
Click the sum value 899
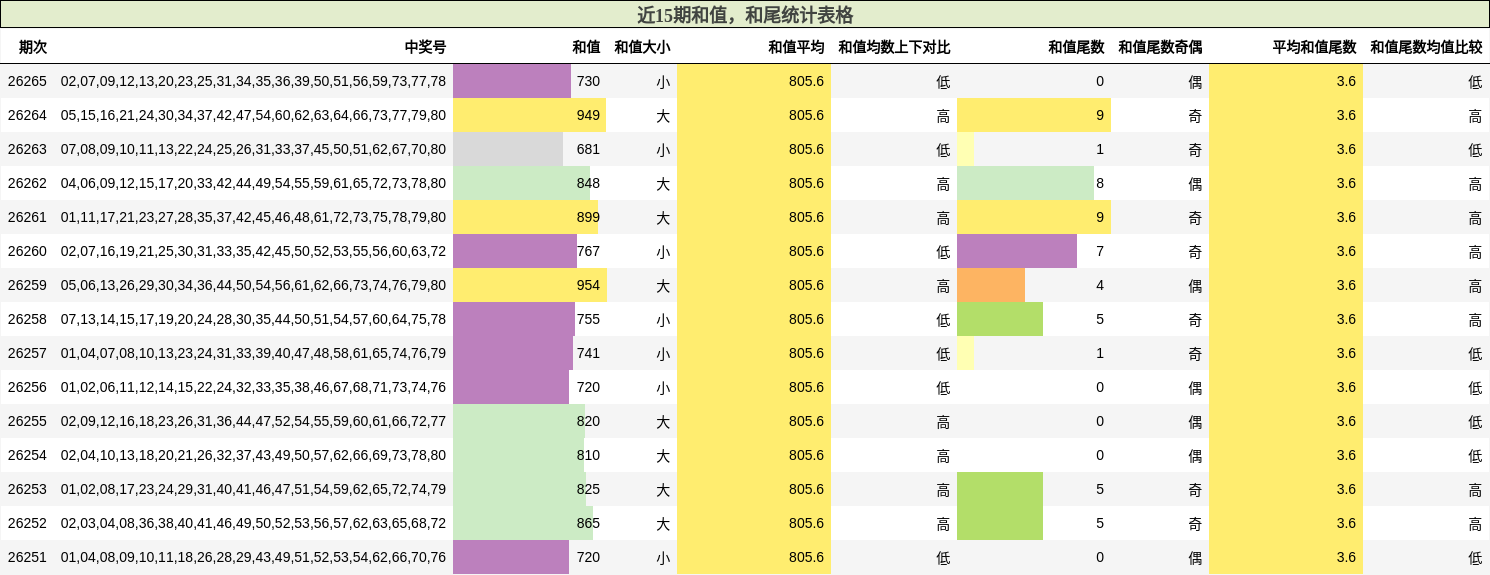coord(588,217)
